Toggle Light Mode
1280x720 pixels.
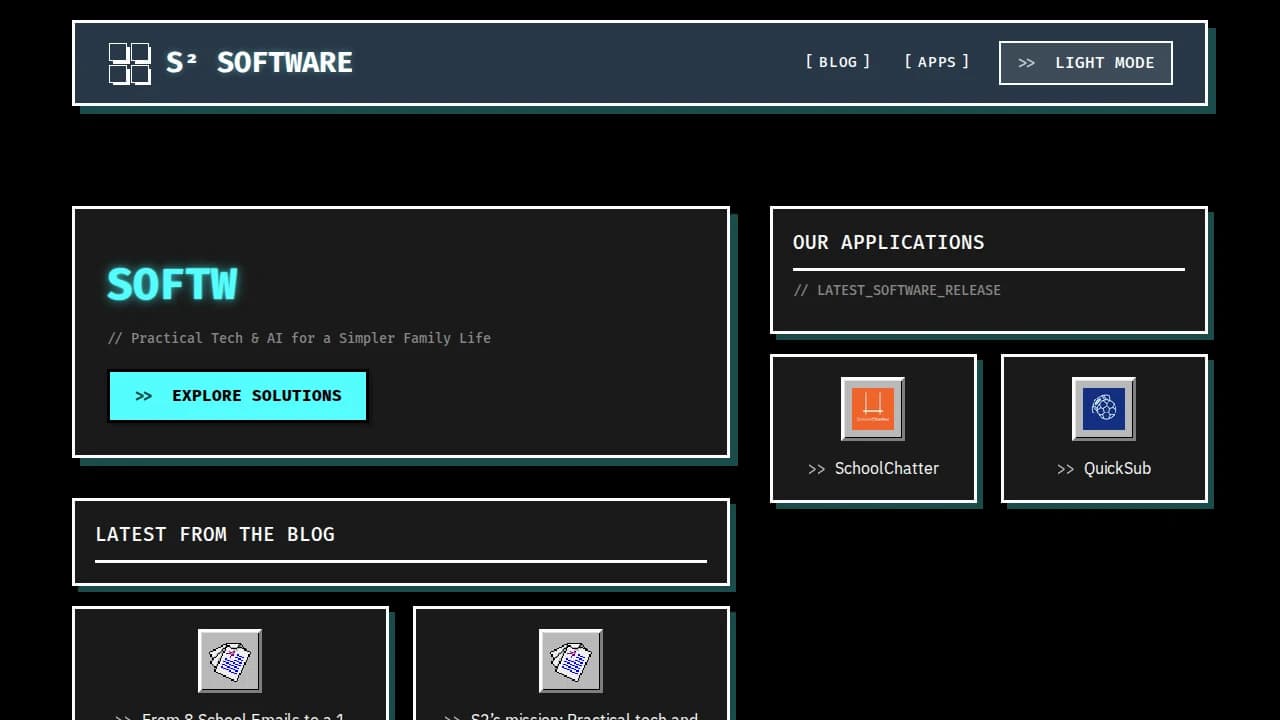point(1085,62)
